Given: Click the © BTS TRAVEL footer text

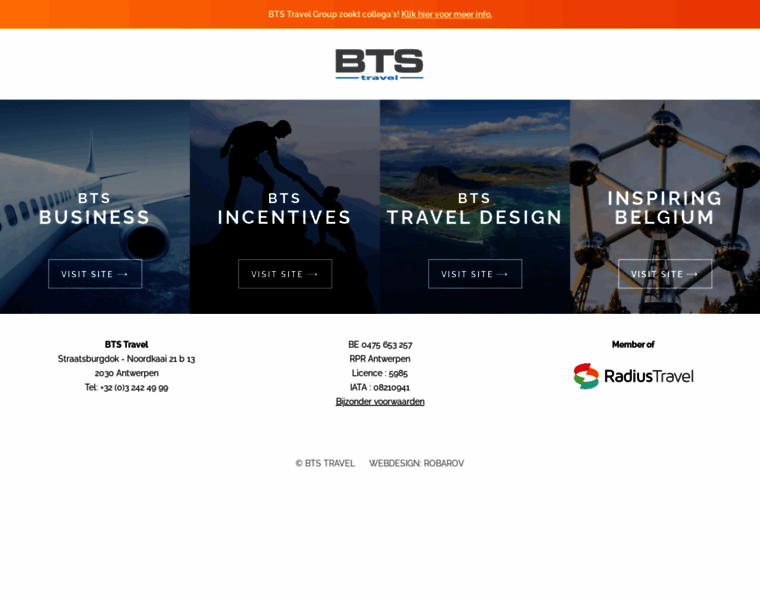Looking at the screenshot, I should [325, 463].
